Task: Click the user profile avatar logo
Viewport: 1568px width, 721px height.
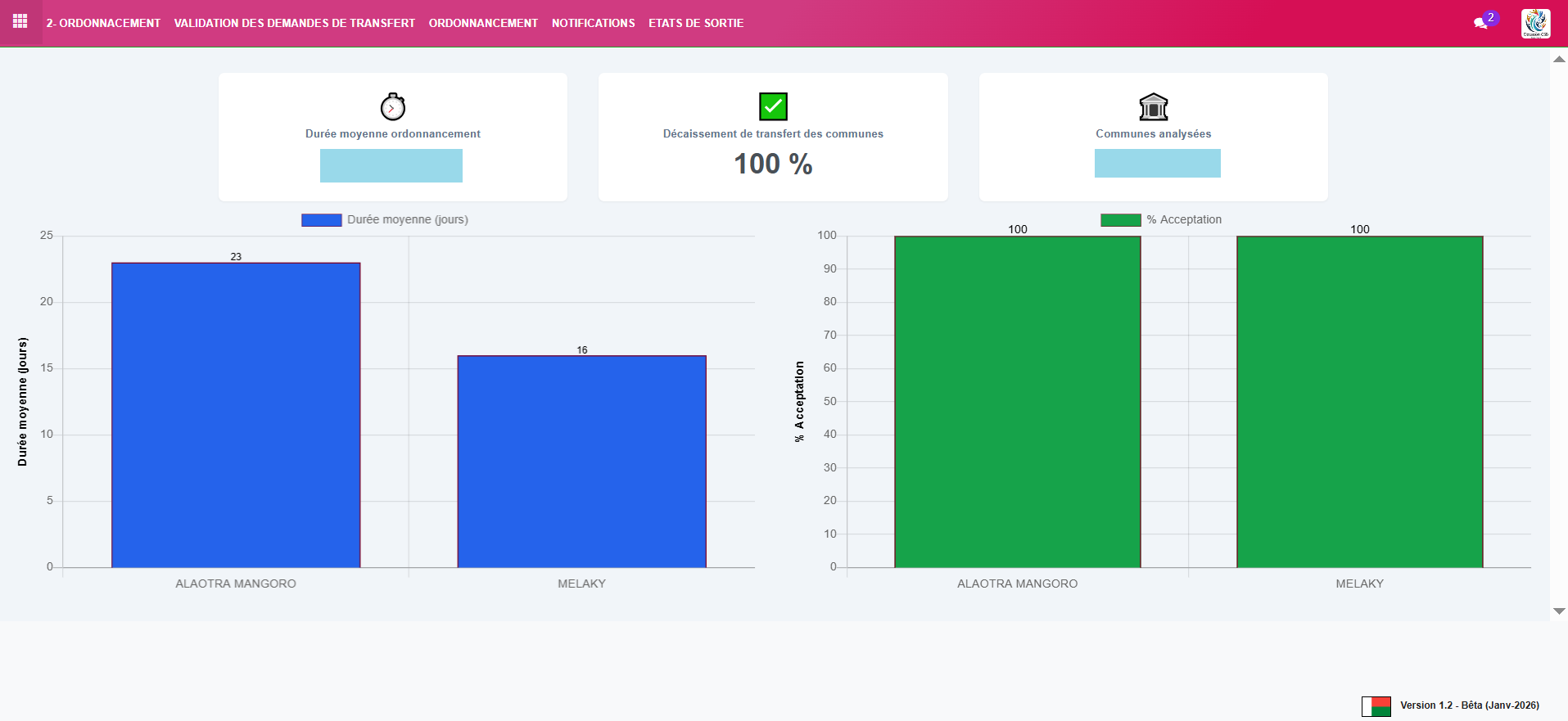Action: tap(1535, 23)
